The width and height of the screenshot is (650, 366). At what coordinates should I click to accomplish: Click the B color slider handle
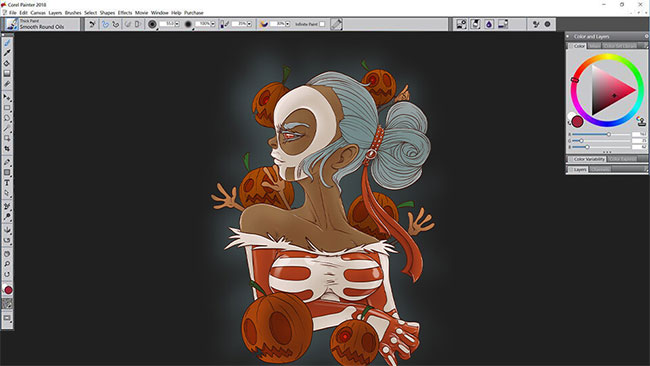[587, 147]
